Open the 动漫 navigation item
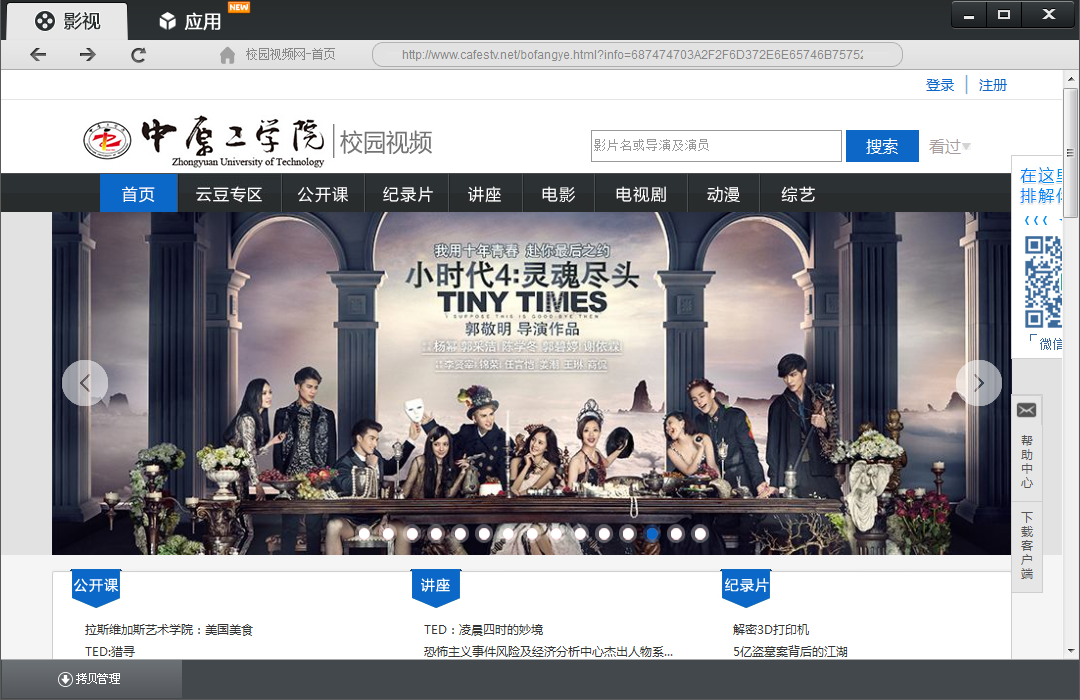The width and height of the screenshot is (1080, 700). pos(723,194)
